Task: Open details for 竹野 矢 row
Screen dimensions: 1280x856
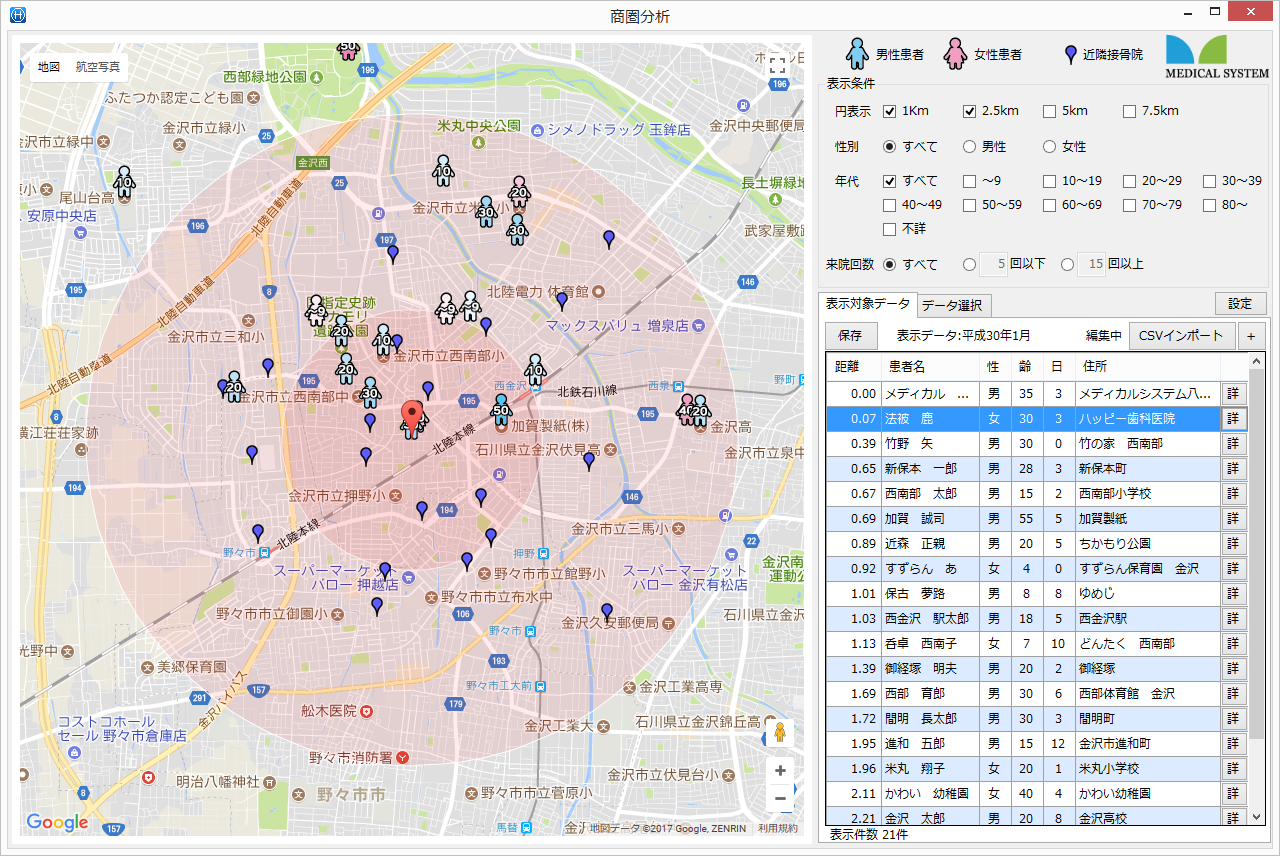Action: coord(1233,443)
